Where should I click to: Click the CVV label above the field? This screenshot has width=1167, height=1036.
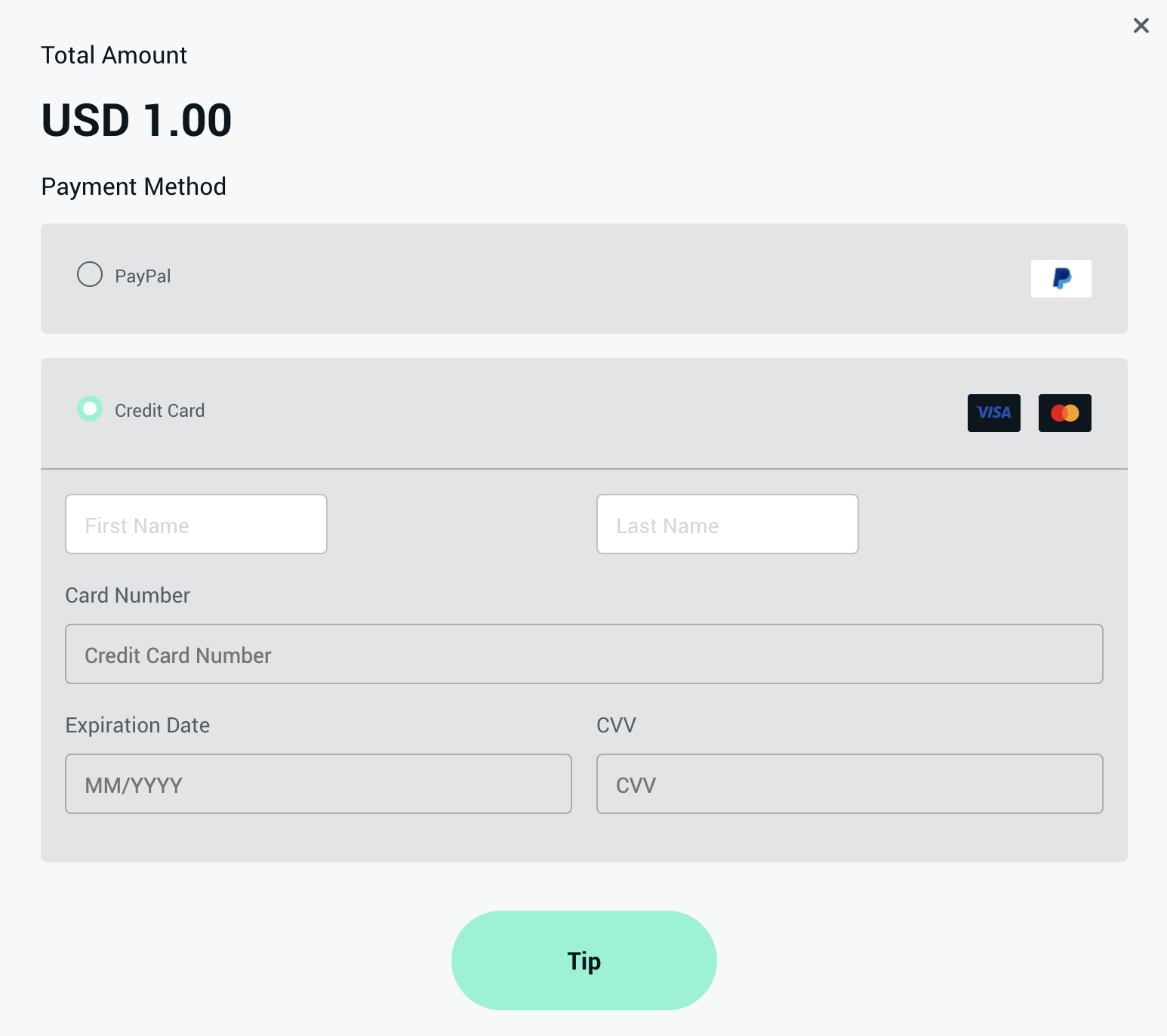[616, 725]
